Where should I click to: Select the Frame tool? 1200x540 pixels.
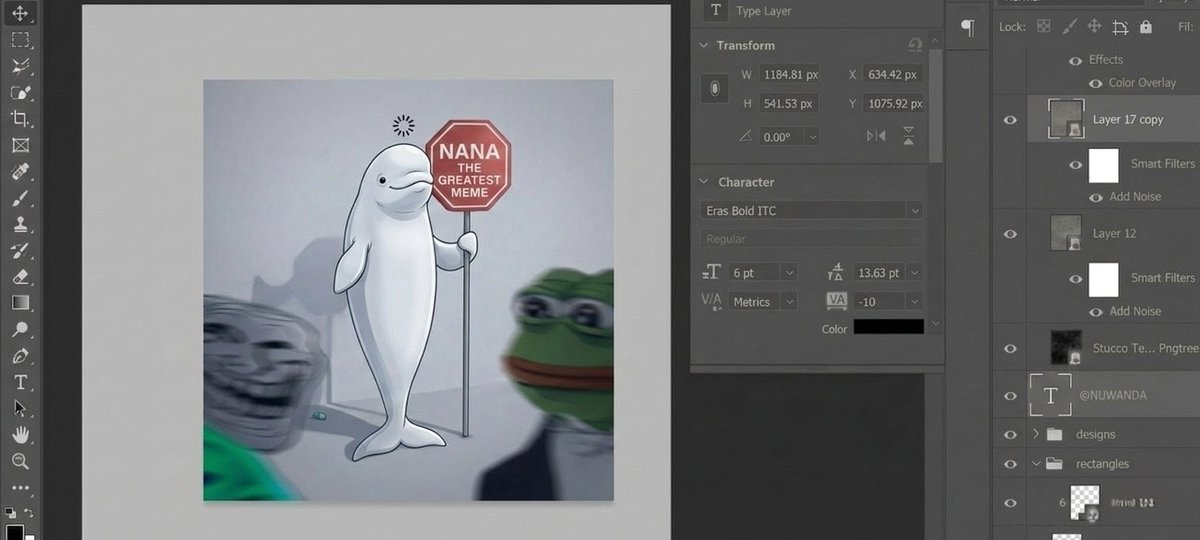pos(20,145)
